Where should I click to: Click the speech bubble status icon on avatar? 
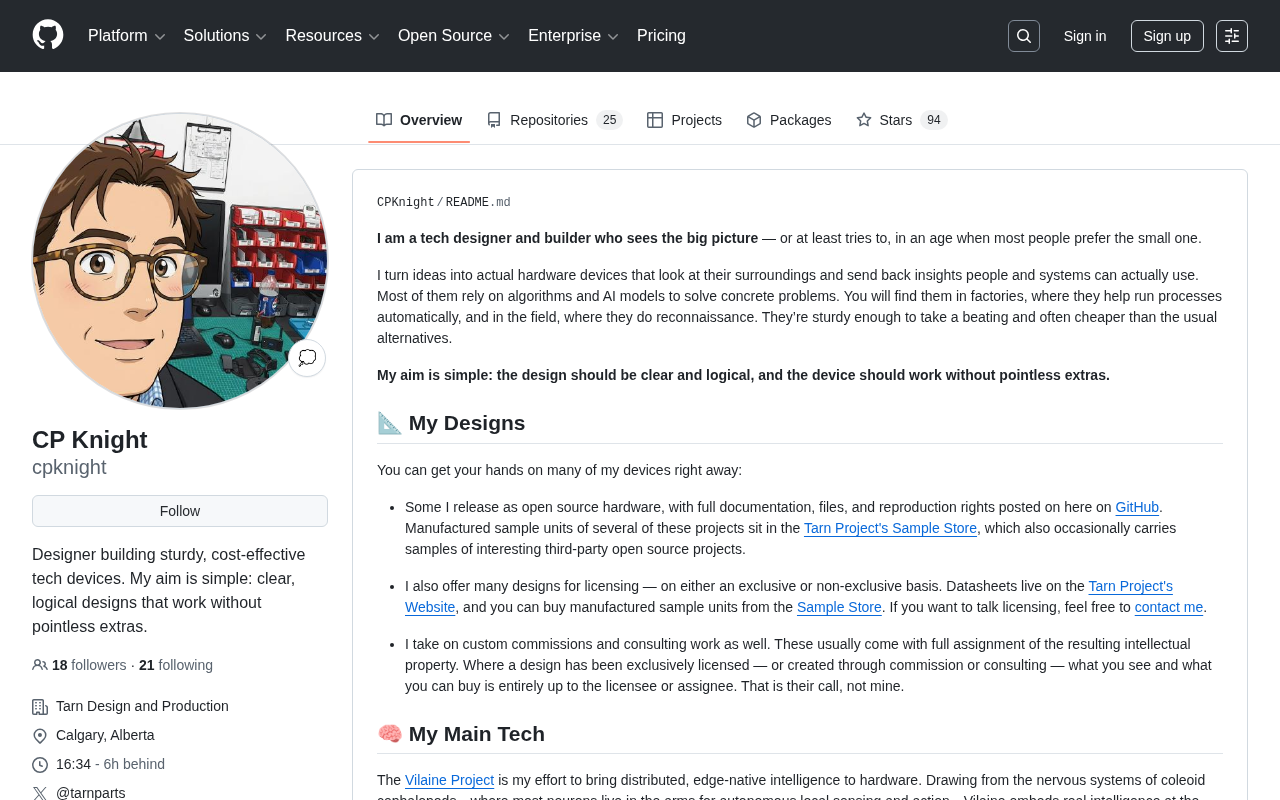[307, 358]
